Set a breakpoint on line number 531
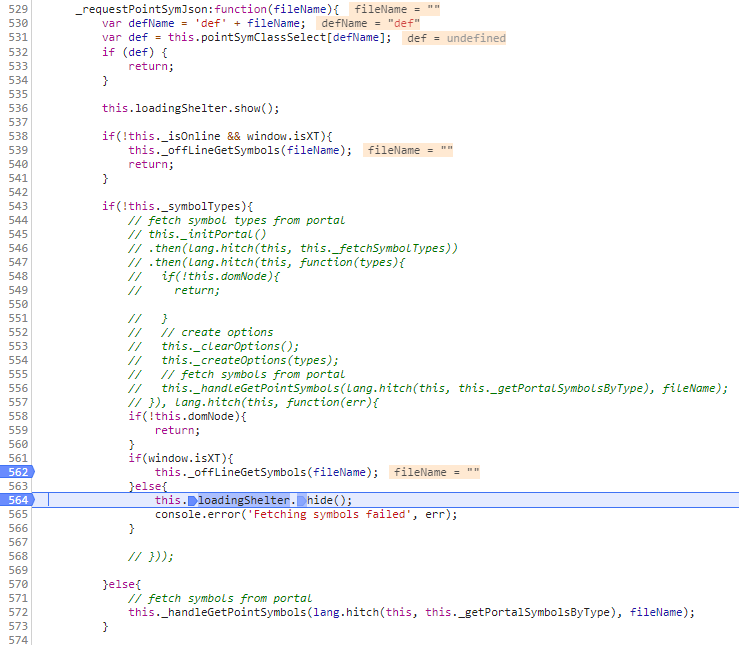 click(18, 37)
